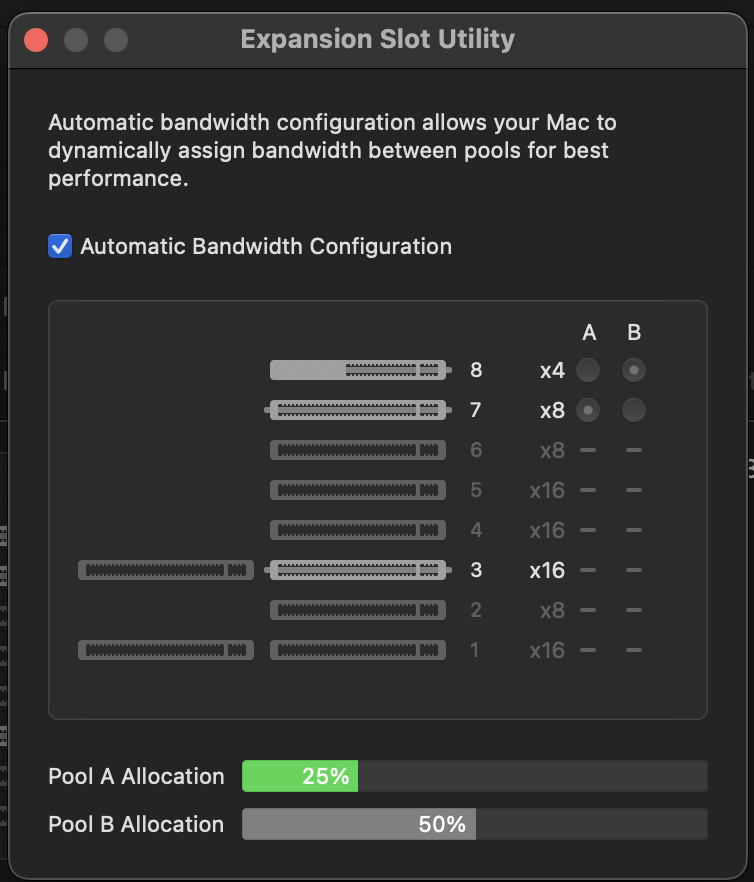
Task: Select Pool A radio for slot 7
Action: (588, 410)
